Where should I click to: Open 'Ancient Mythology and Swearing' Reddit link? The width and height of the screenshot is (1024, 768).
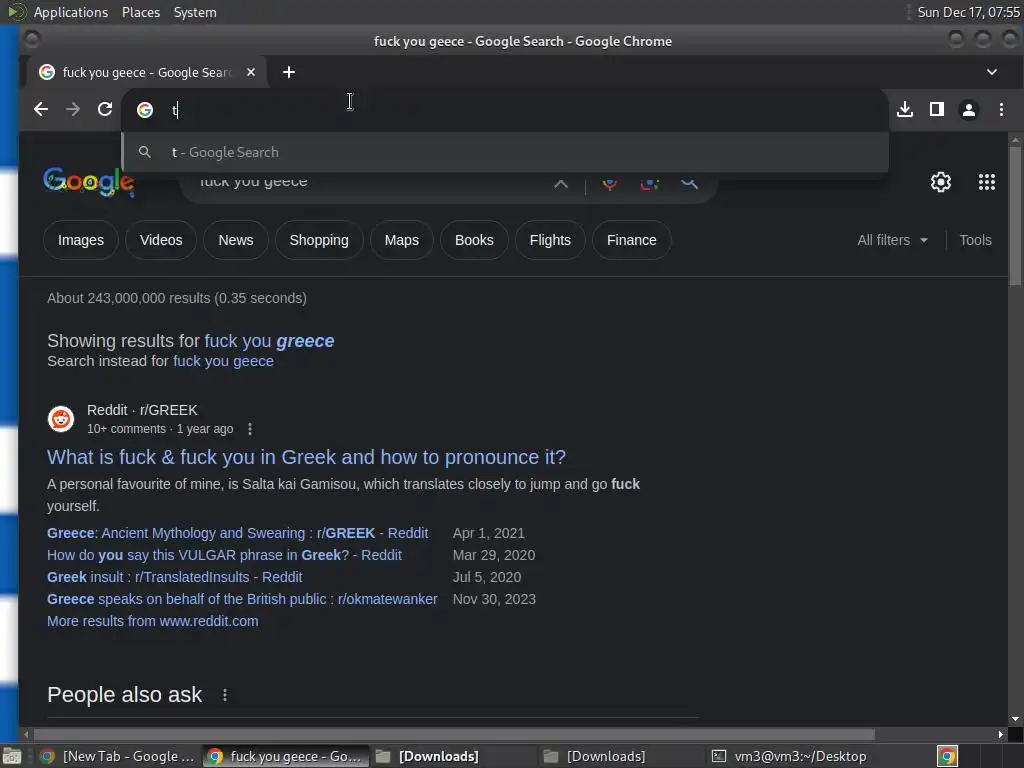(x=238, y=533)
